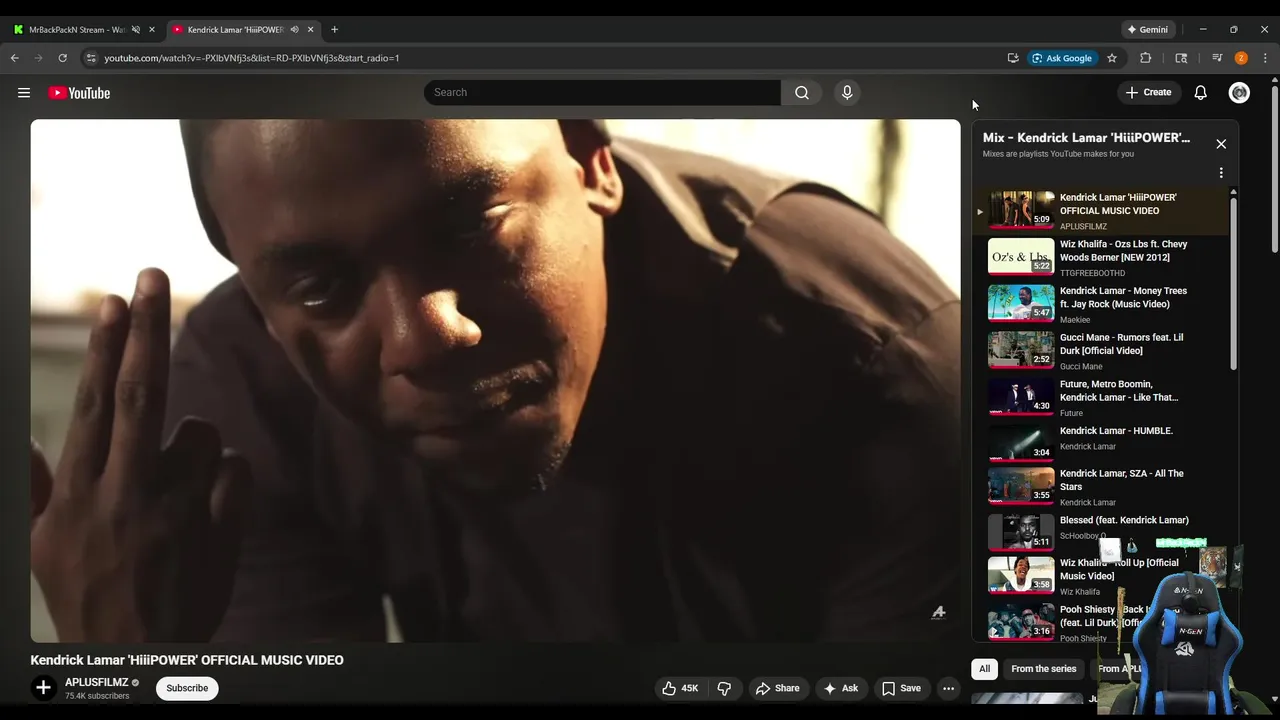
Task: Select the All filter chip
Action: [985, 669]
